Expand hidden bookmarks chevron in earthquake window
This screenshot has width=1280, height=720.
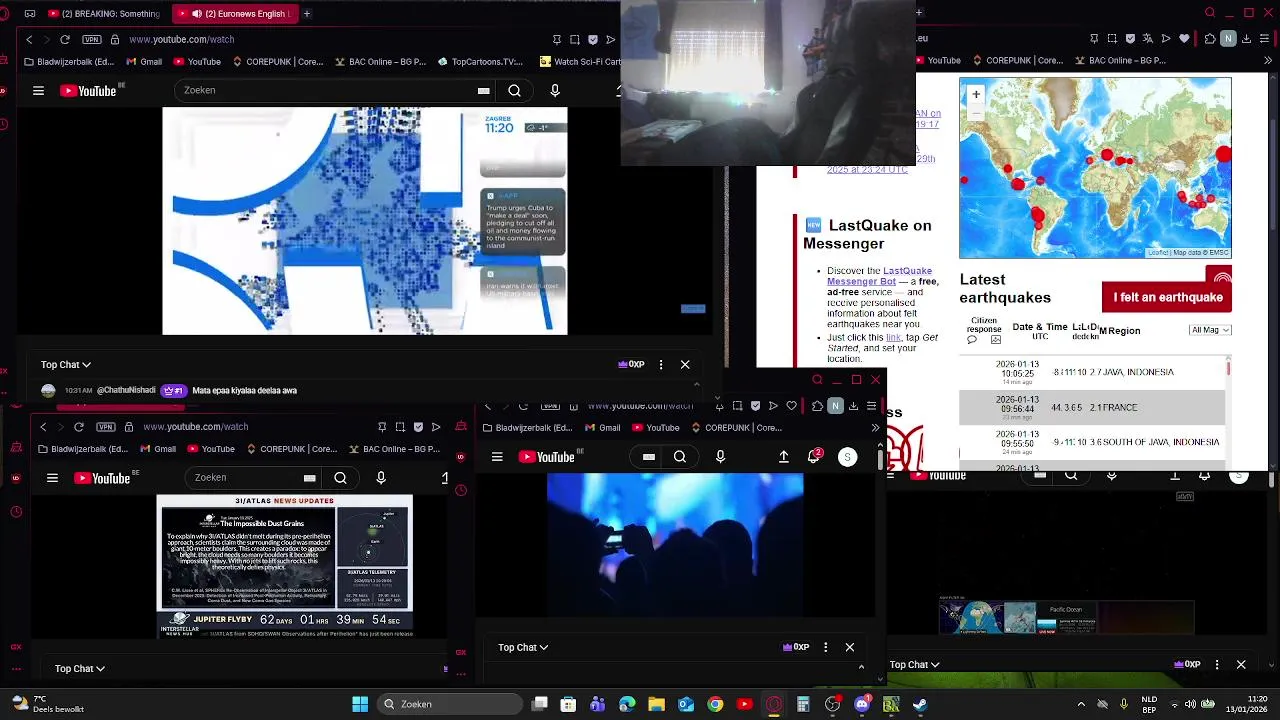[1269, 60]
